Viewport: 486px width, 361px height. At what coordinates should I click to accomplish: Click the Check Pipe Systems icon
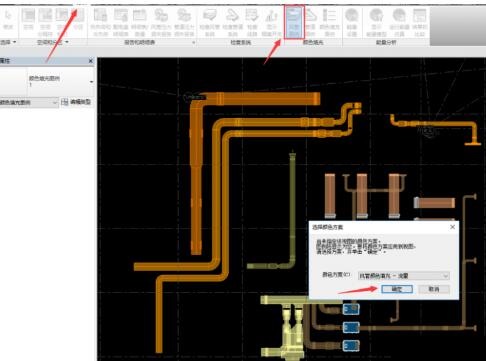click(233, 22)
